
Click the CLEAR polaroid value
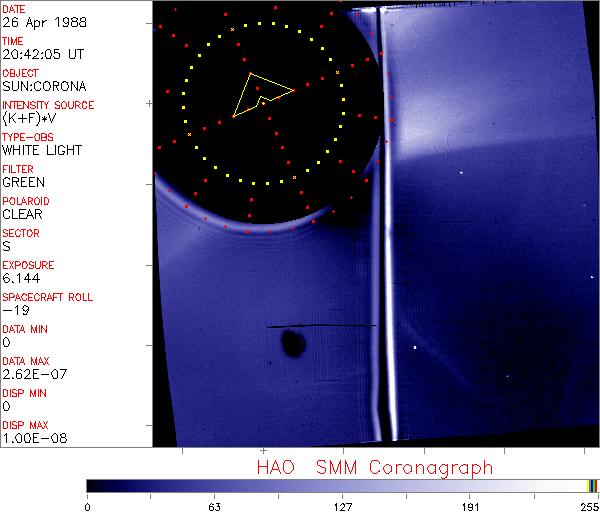[x=22, y=214]
